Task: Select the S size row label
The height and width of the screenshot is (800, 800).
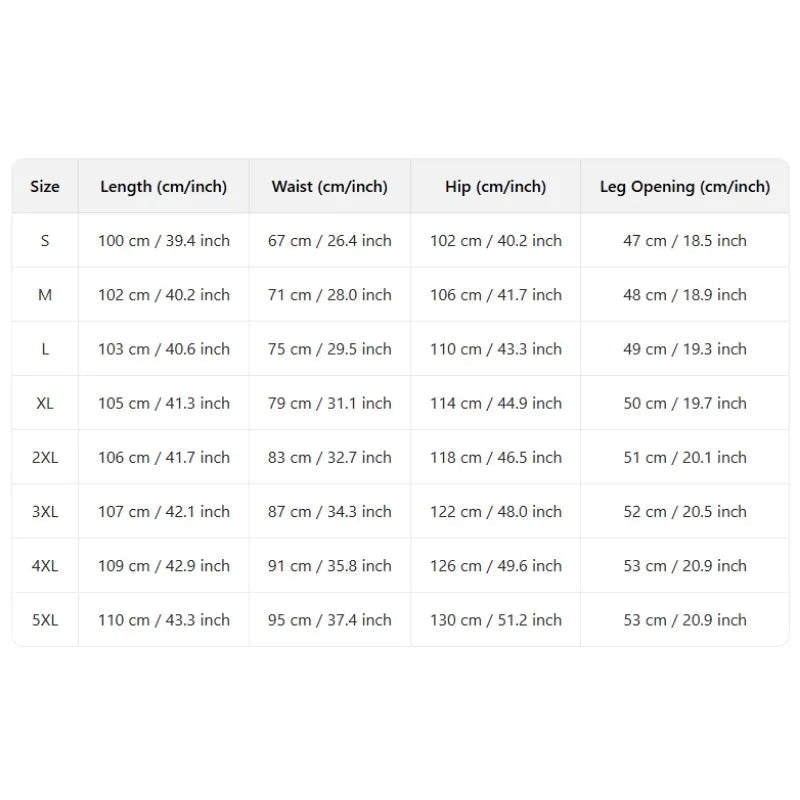Action: 45,241
